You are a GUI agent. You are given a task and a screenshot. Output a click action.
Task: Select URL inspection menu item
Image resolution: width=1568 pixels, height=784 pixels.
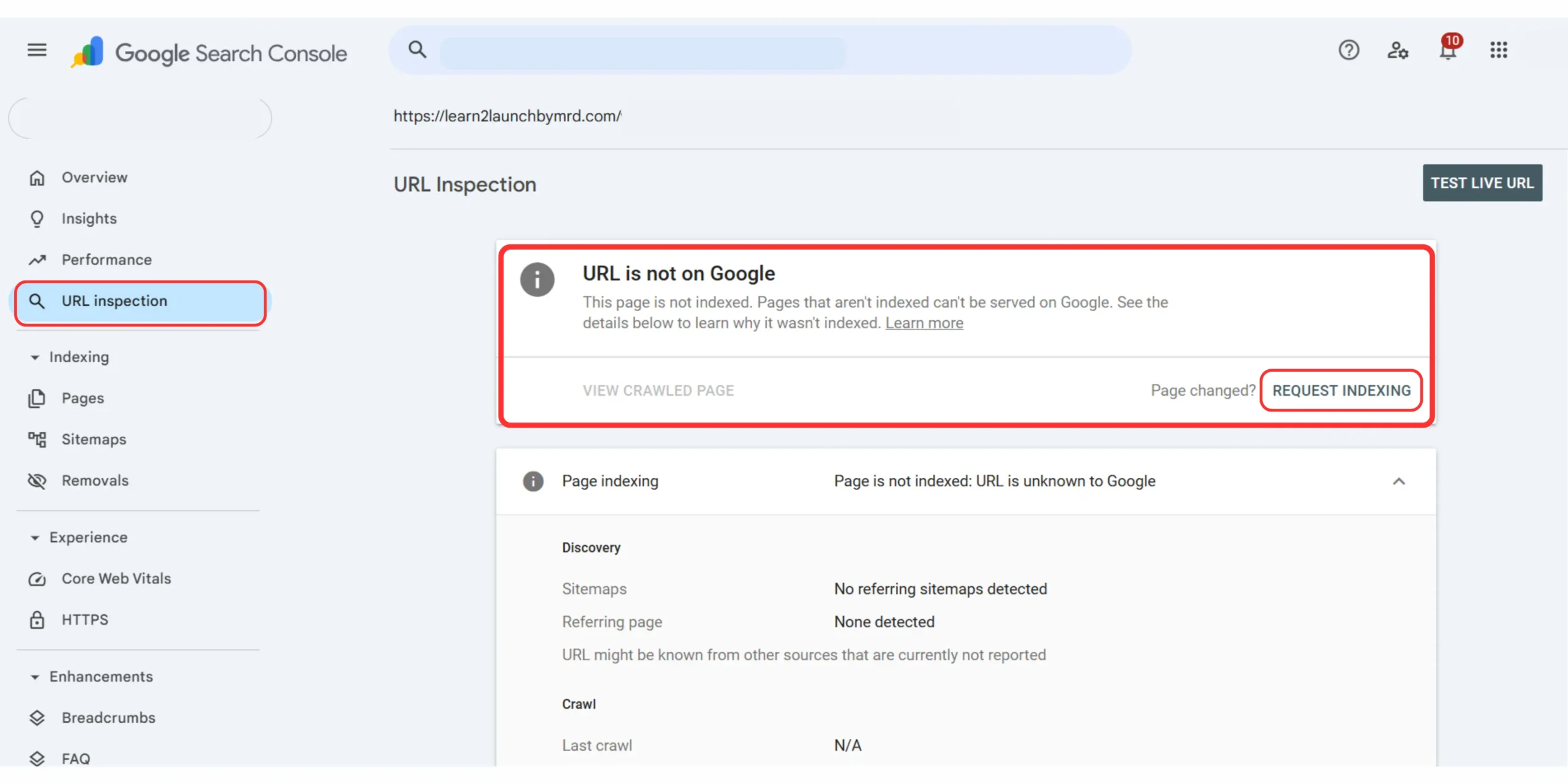pos(141,303)
